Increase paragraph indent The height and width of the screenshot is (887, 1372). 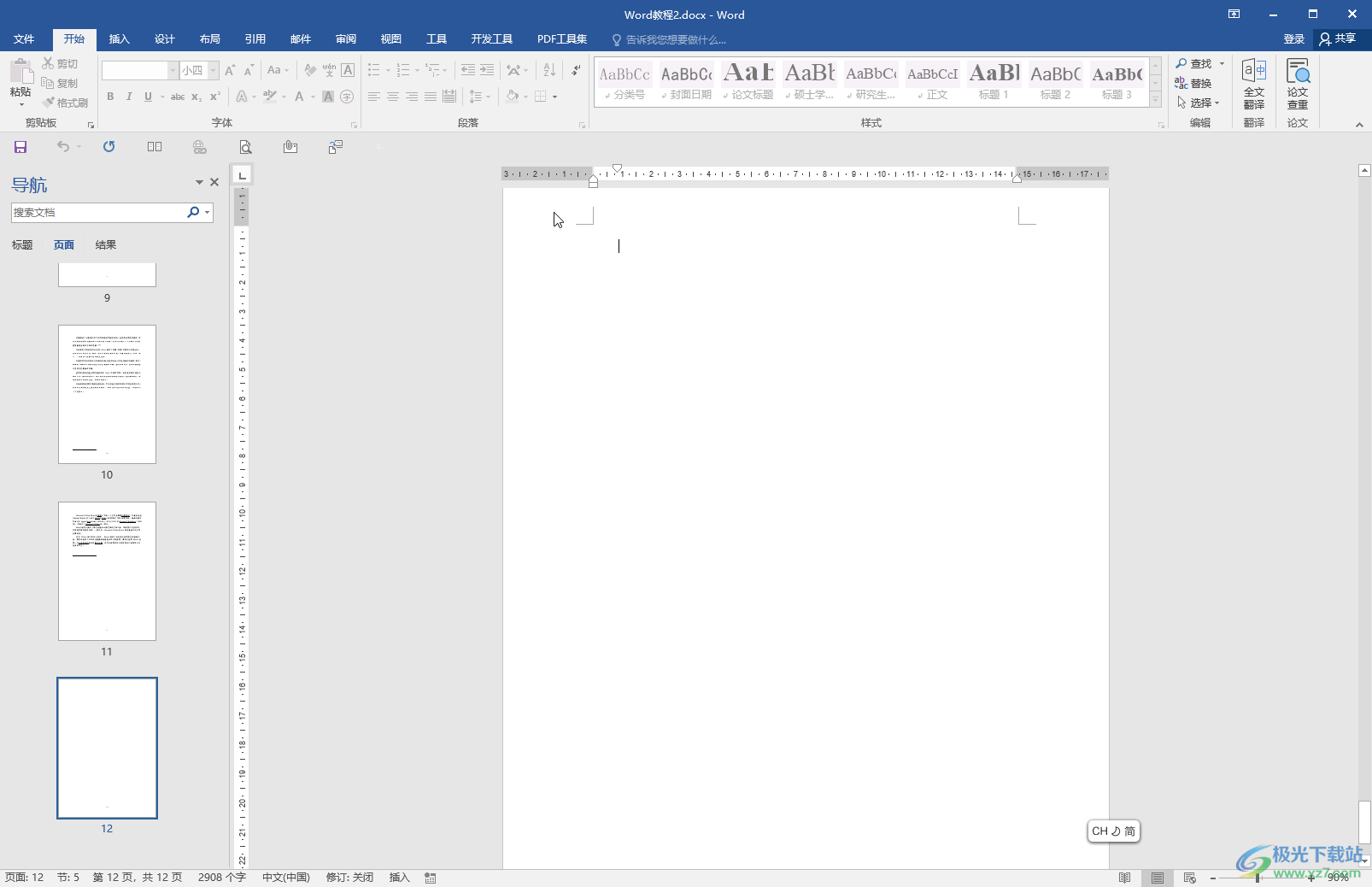(487, 70)
